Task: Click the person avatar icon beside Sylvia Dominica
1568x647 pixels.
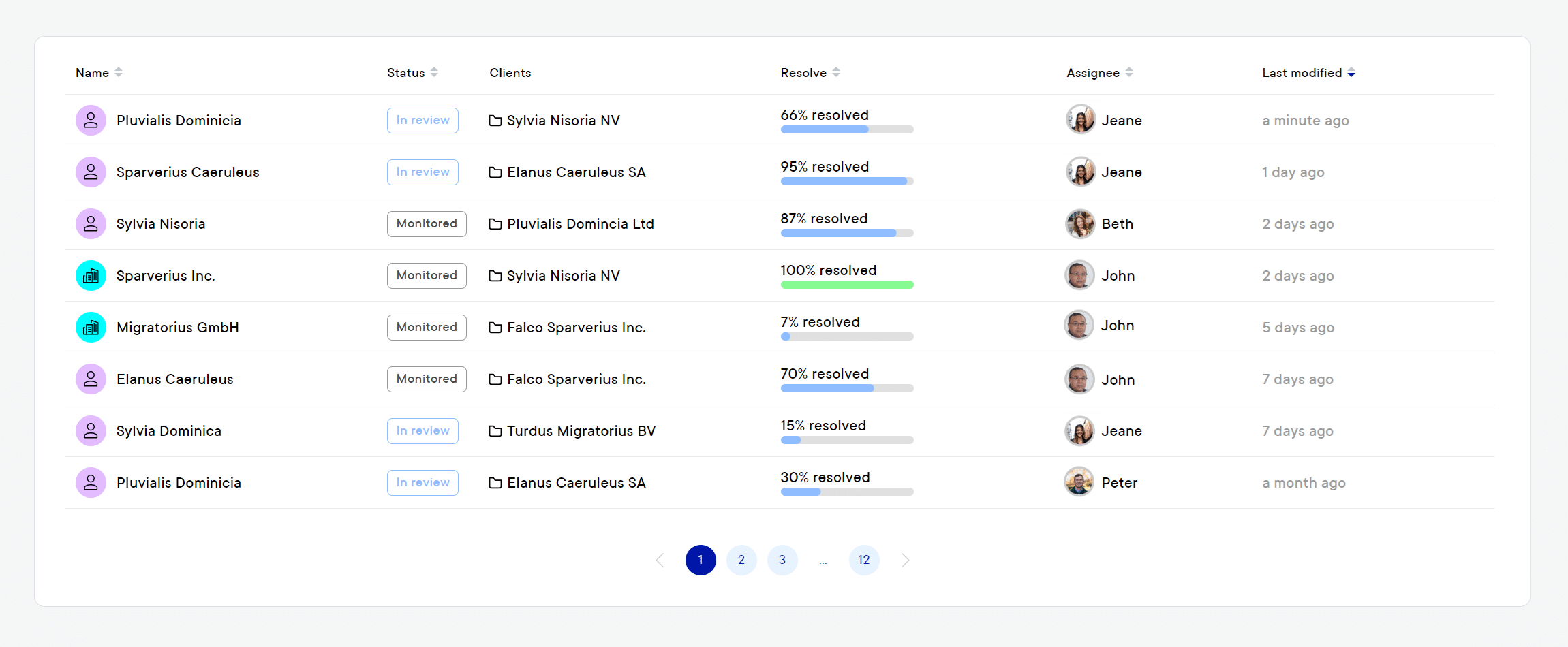Action: pyautogui.click(x=91, y=431)
